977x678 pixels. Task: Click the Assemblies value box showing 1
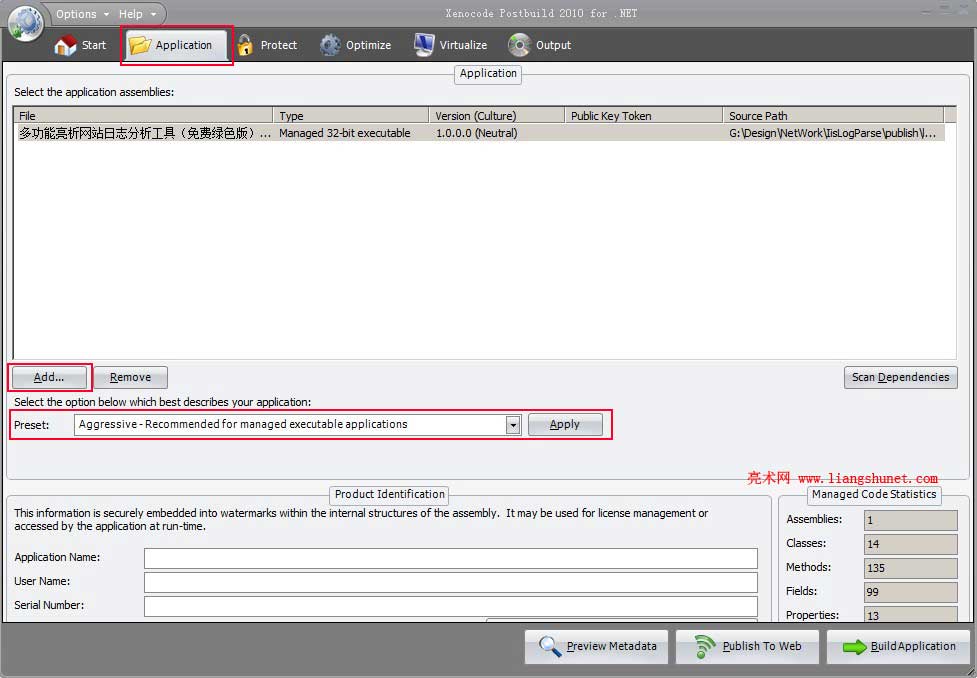pyautogui.click(x=910, y=520)
